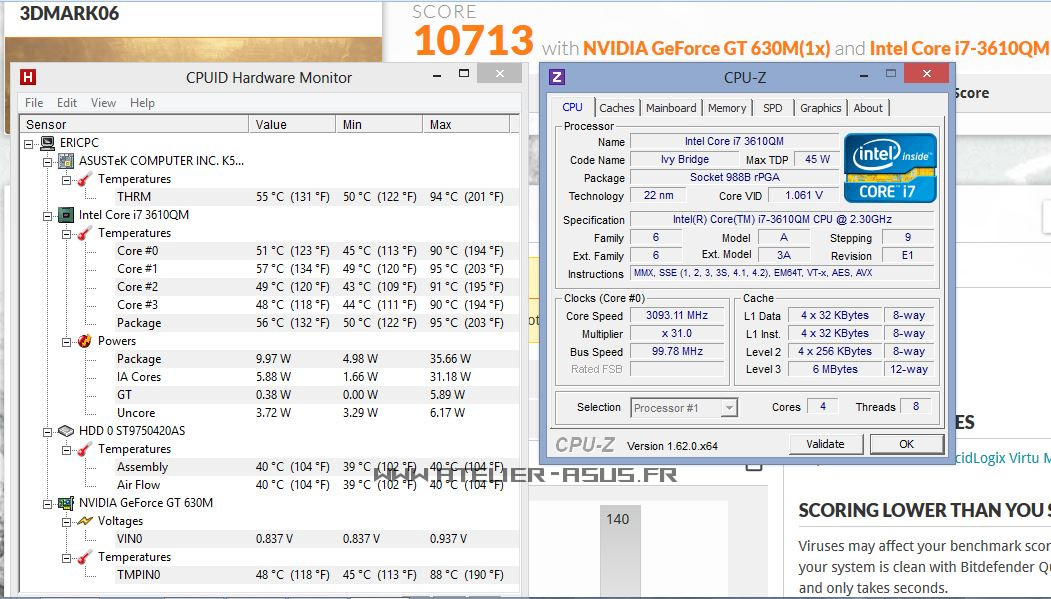1051x599 pixels.
Task: Click the Voltages lightning icon
Action: [85, 521]
